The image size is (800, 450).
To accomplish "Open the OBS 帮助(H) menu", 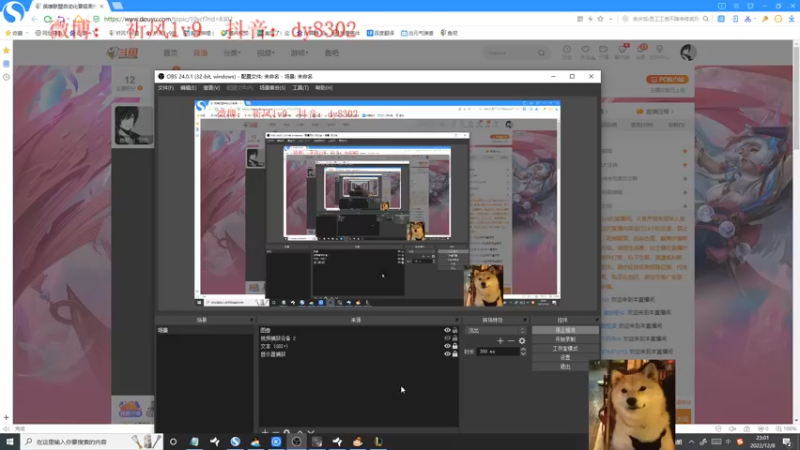I will pos(324,88).
